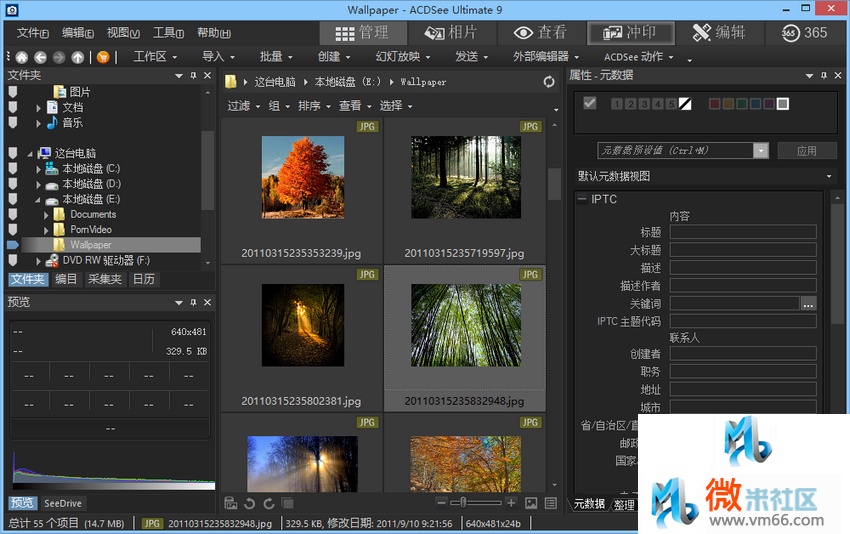Close the Folders panel
850x534 pixels.
click(207, 75)
